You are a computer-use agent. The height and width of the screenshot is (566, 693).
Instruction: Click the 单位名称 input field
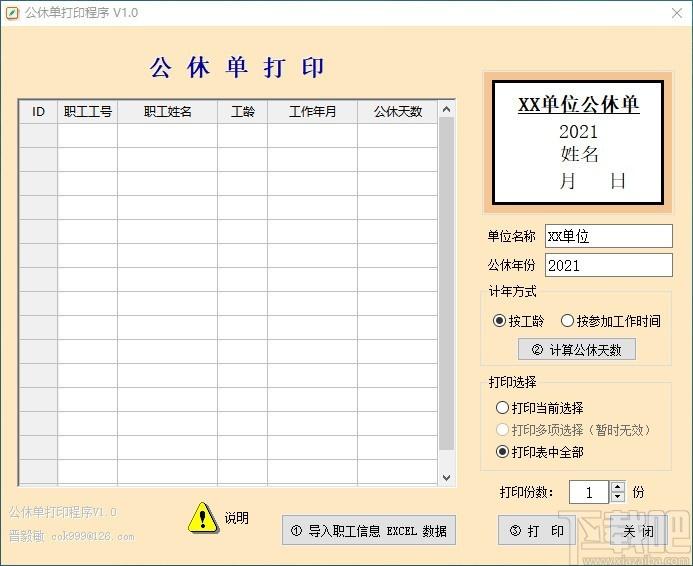coord(609,236)
